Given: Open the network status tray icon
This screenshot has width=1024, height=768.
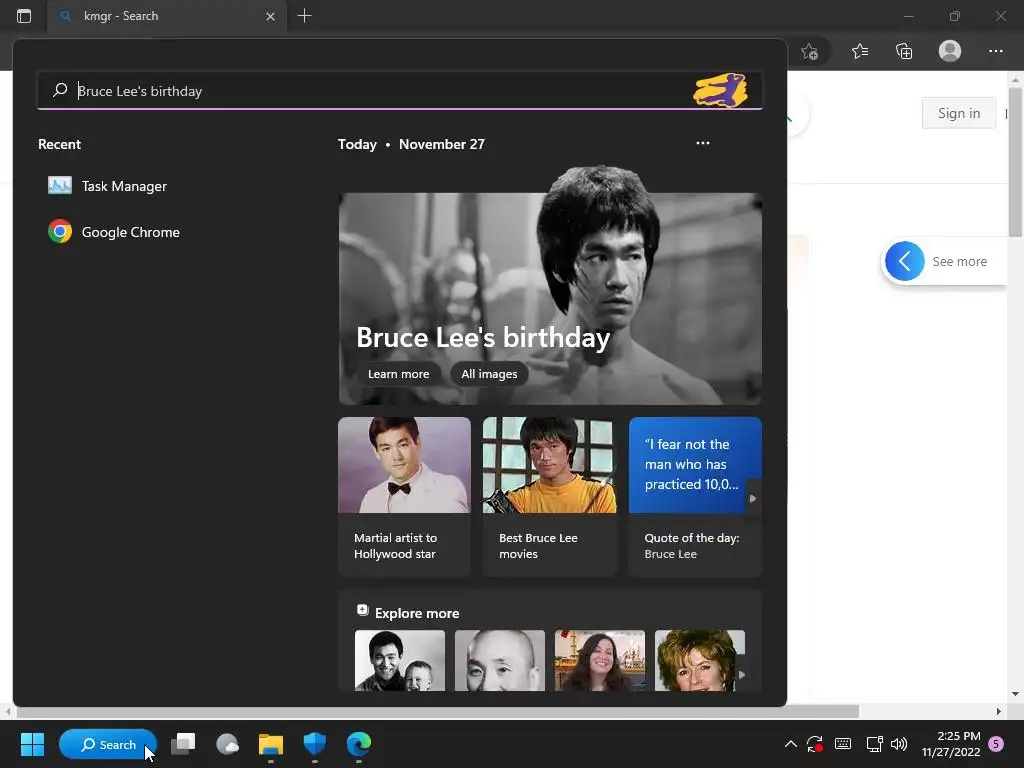Looking at the screenshot, I should click(874, 744).
